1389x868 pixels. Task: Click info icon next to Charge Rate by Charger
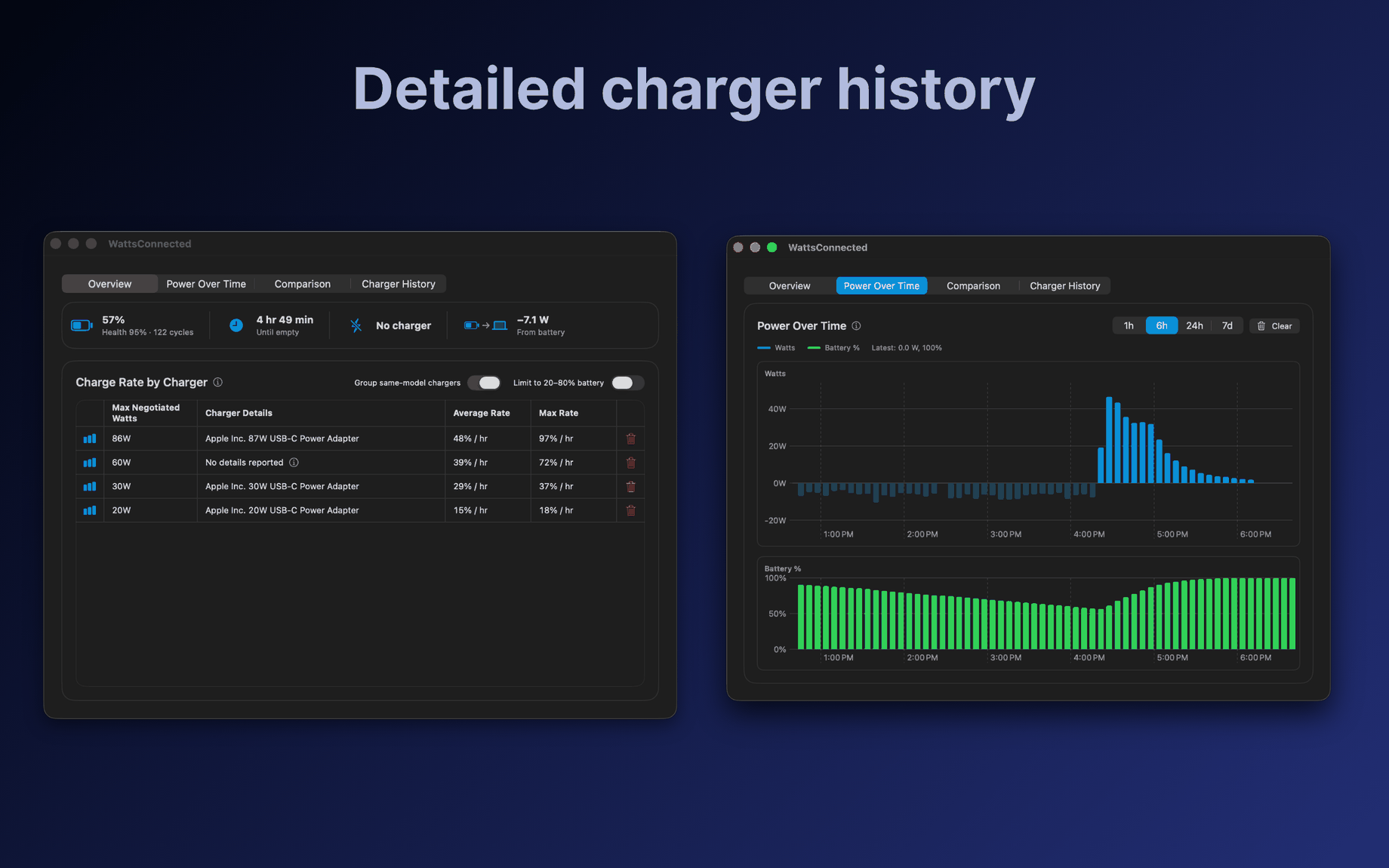click(218, 382)
